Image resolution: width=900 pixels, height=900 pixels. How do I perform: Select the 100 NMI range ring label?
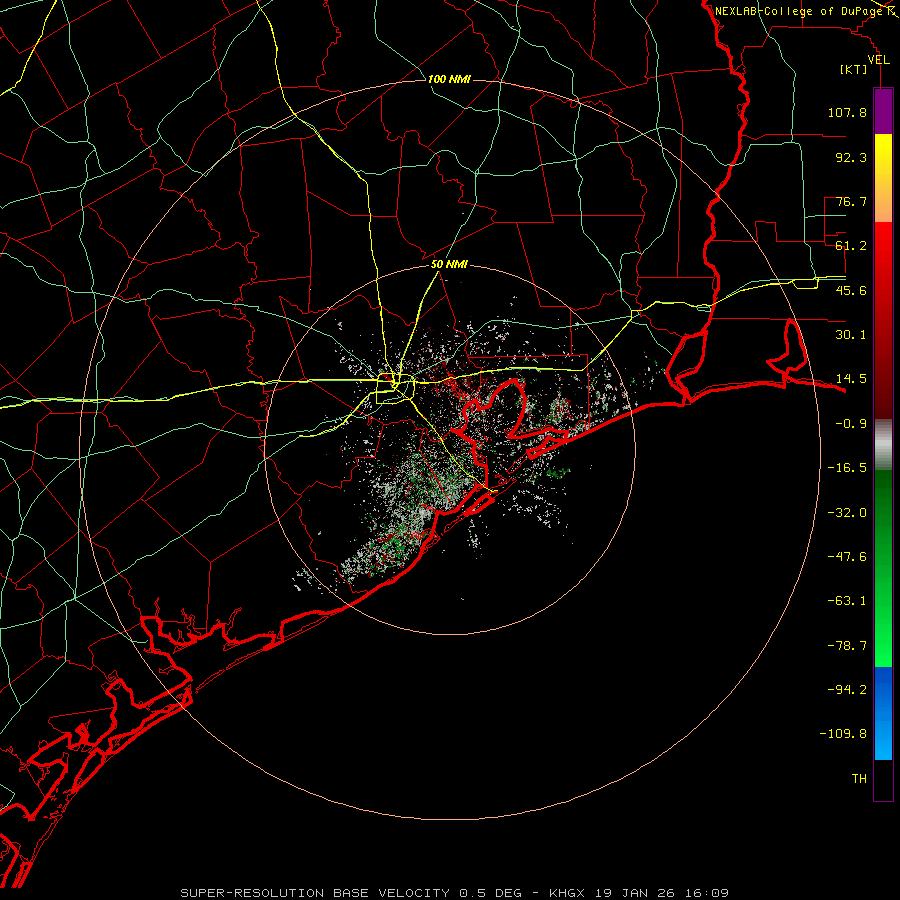click(449, 79)
